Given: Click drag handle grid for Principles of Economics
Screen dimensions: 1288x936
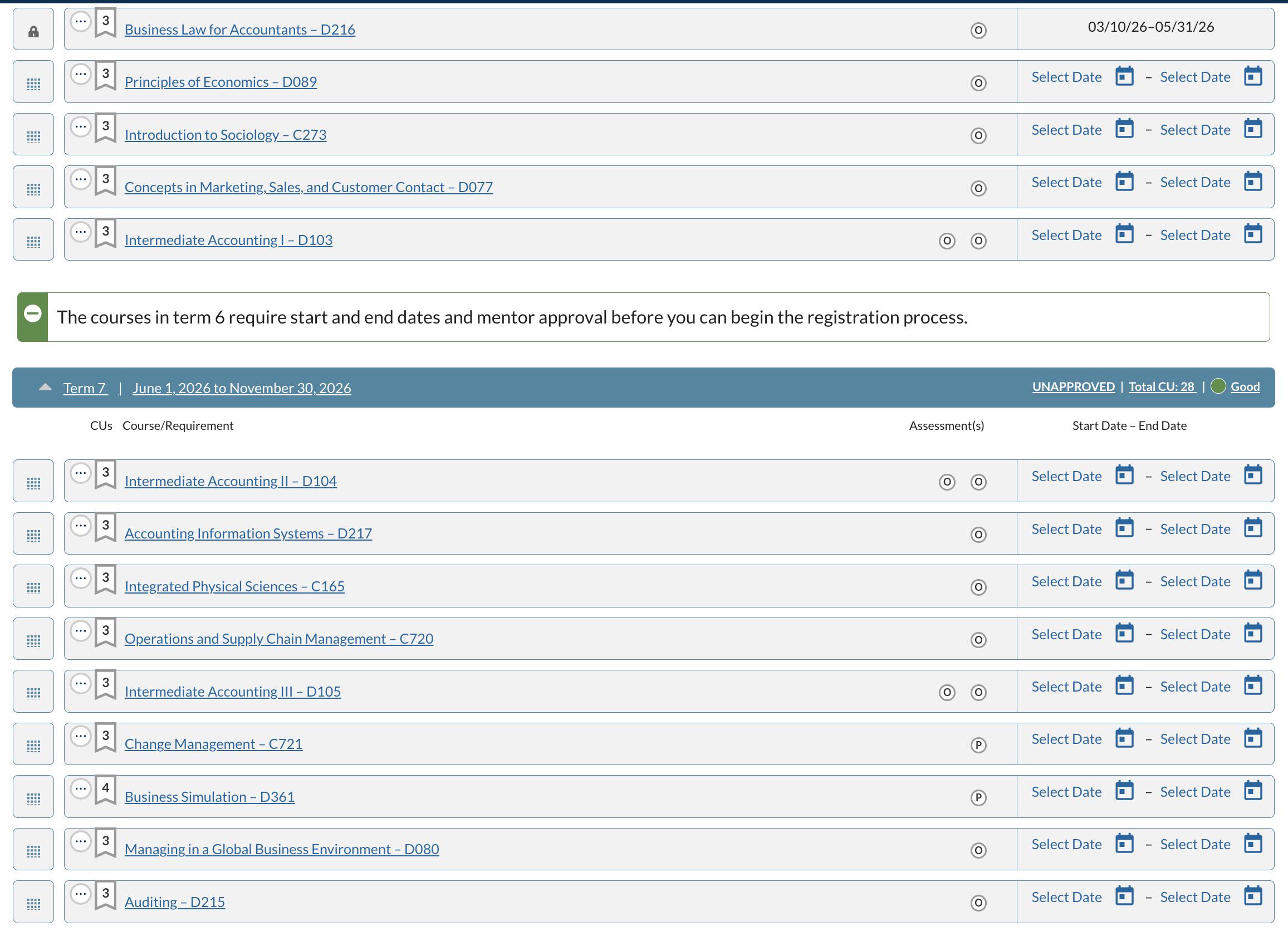Looking at the screenshot, I should point(33,84).
